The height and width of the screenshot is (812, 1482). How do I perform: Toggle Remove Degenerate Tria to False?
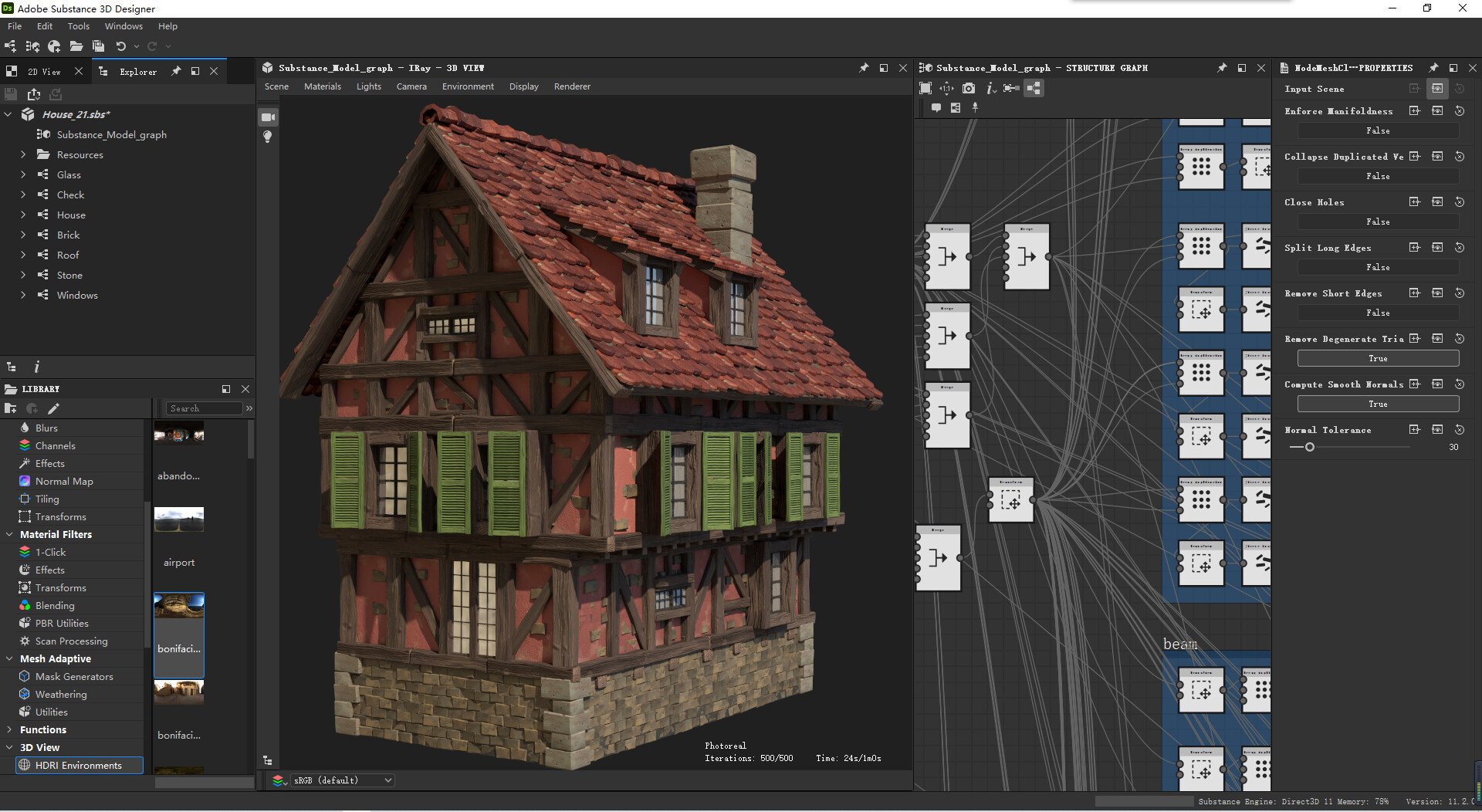[1379, 358]
